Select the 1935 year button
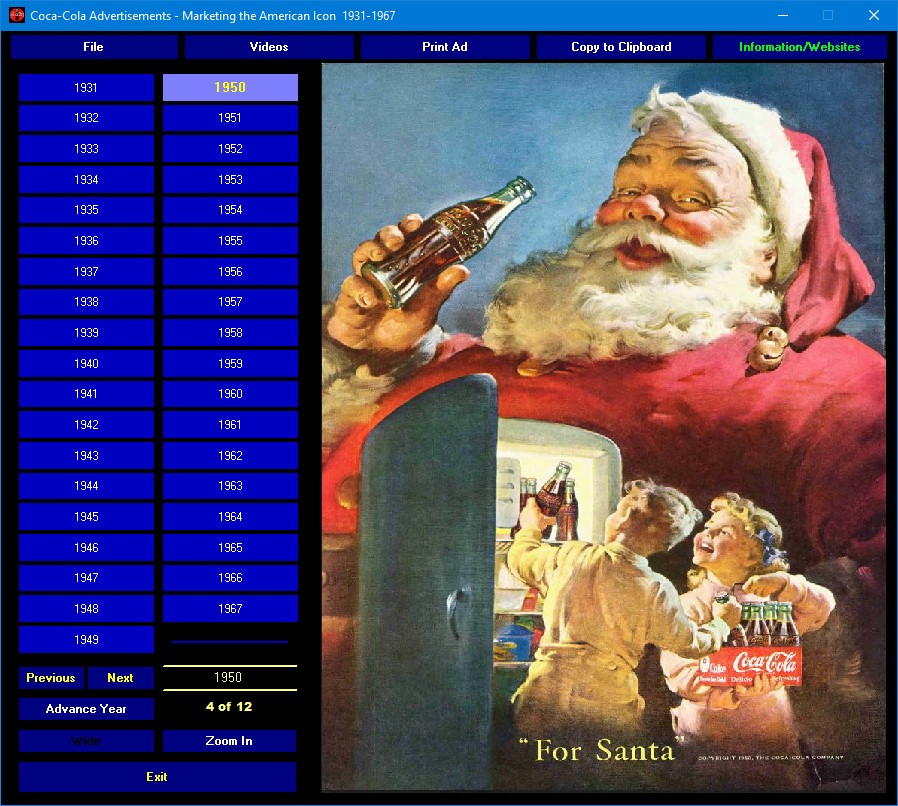 [x=86, y=210]
